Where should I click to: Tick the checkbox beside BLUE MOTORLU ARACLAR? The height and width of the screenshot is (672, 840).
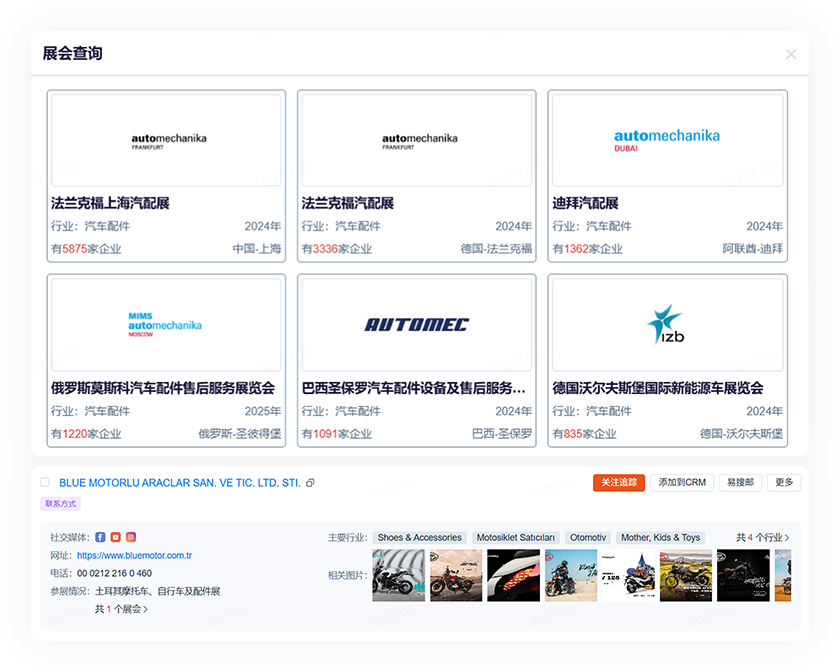click(x=45, y=483)
